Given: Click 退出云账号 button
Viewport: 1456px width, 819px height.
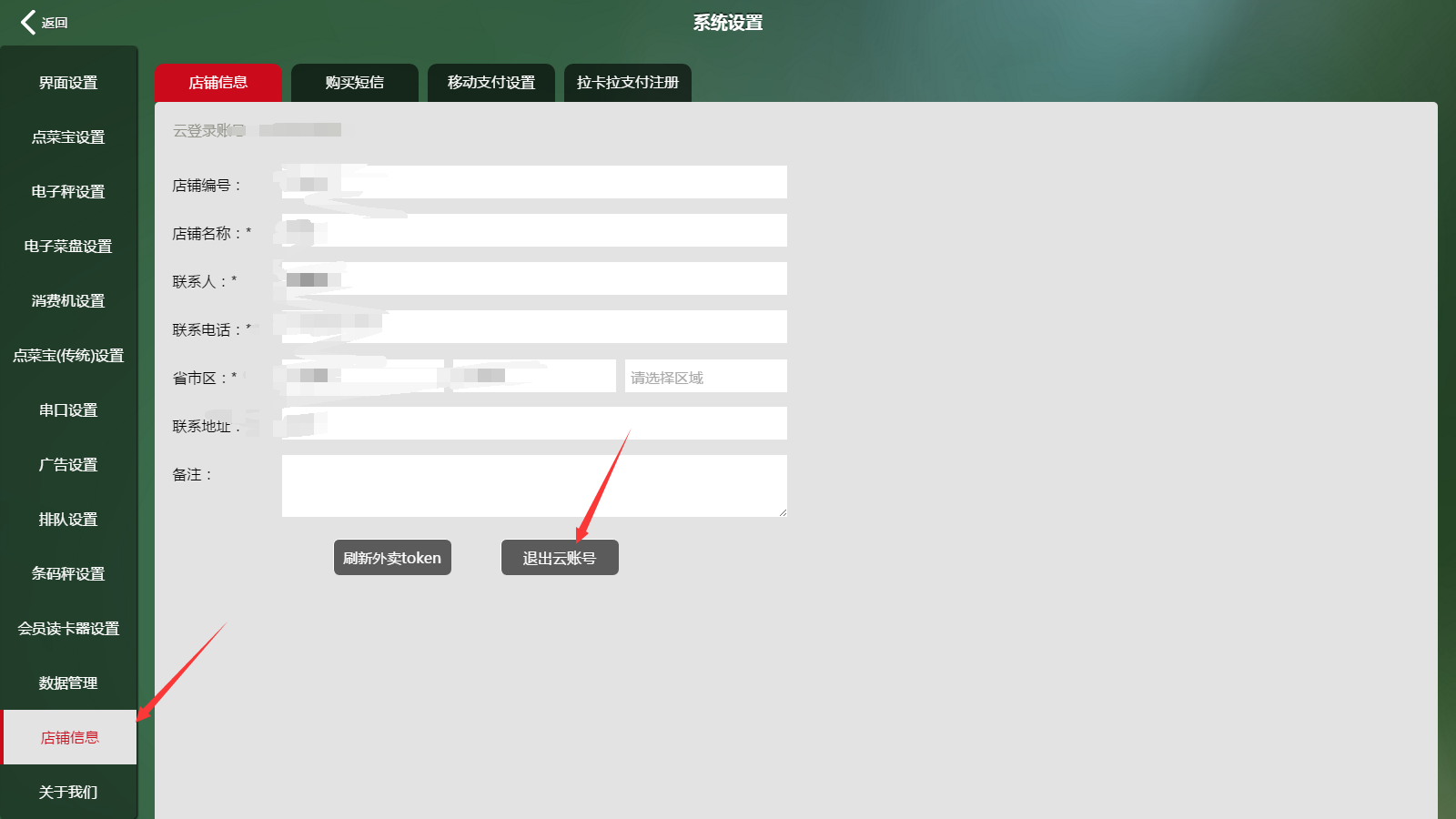Looking at the screenshot, I should (560, 558).
